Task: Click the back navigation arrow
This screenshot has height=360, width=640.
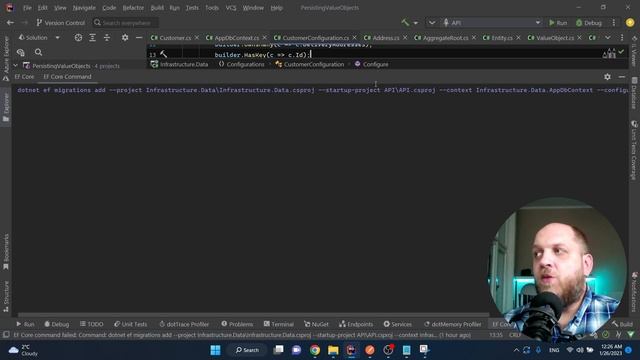Action: pyautogui.click(x=11, y=23)
